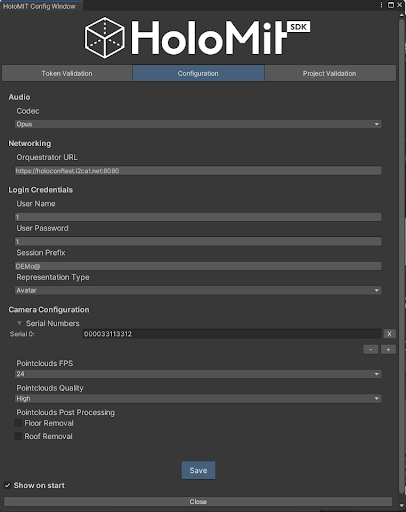
Task: Click the Networking heading
Action: pos(30,143)
